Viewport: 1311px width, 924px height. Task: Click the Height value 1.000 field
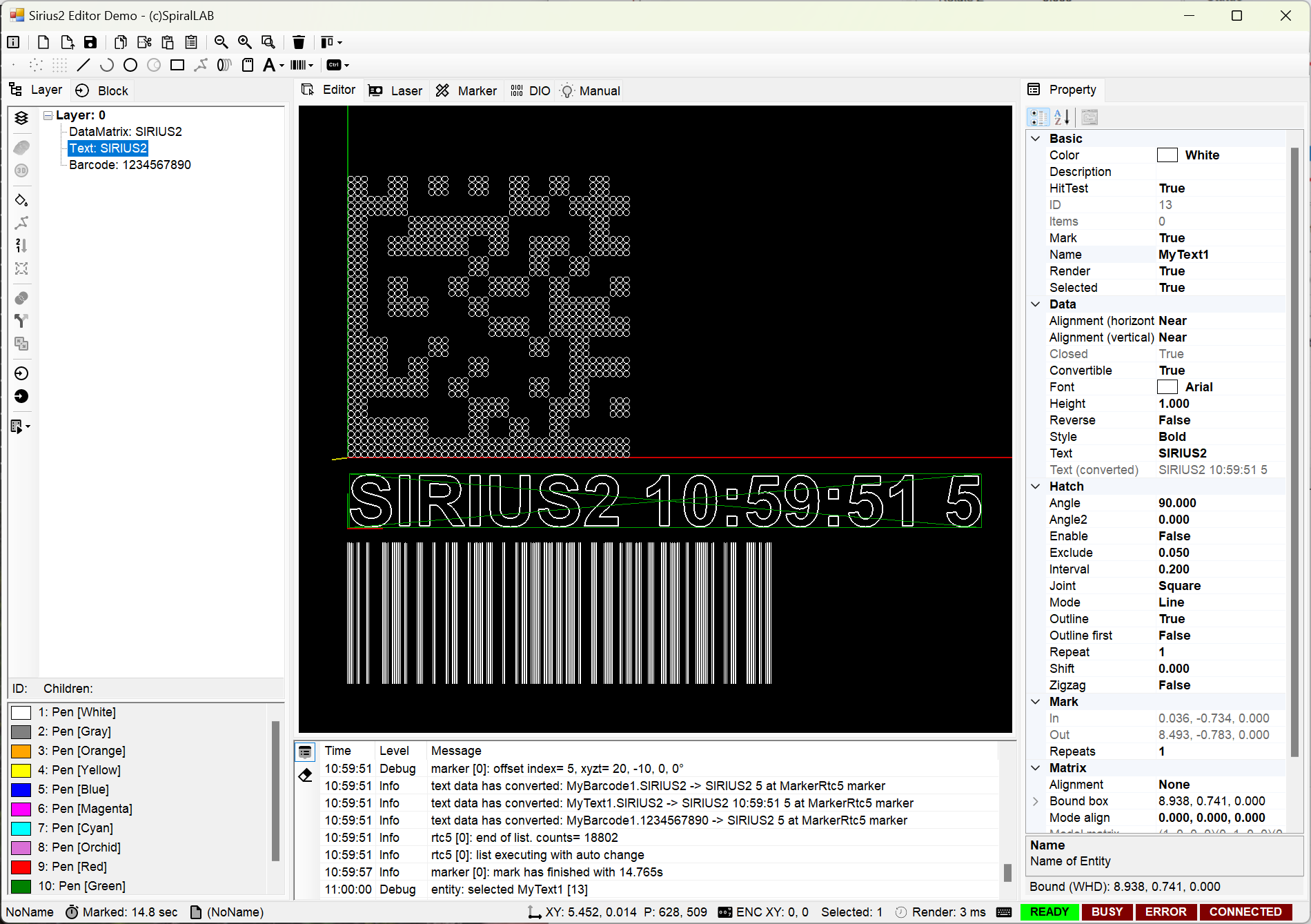point(1221,404)
